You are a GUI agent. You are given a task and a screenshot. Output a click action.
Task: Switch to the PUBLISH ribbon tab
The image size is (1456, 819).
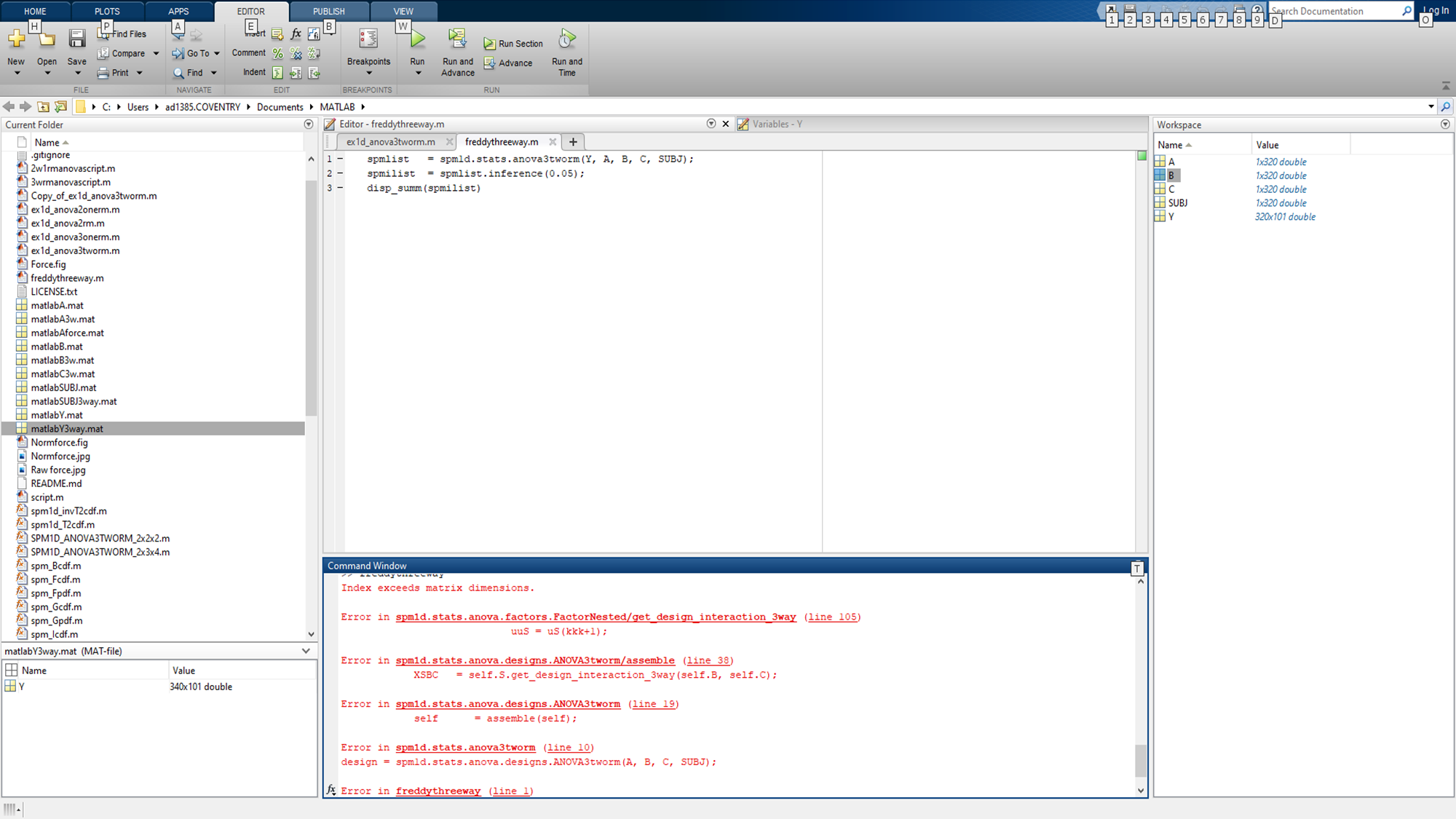[328, 11]
